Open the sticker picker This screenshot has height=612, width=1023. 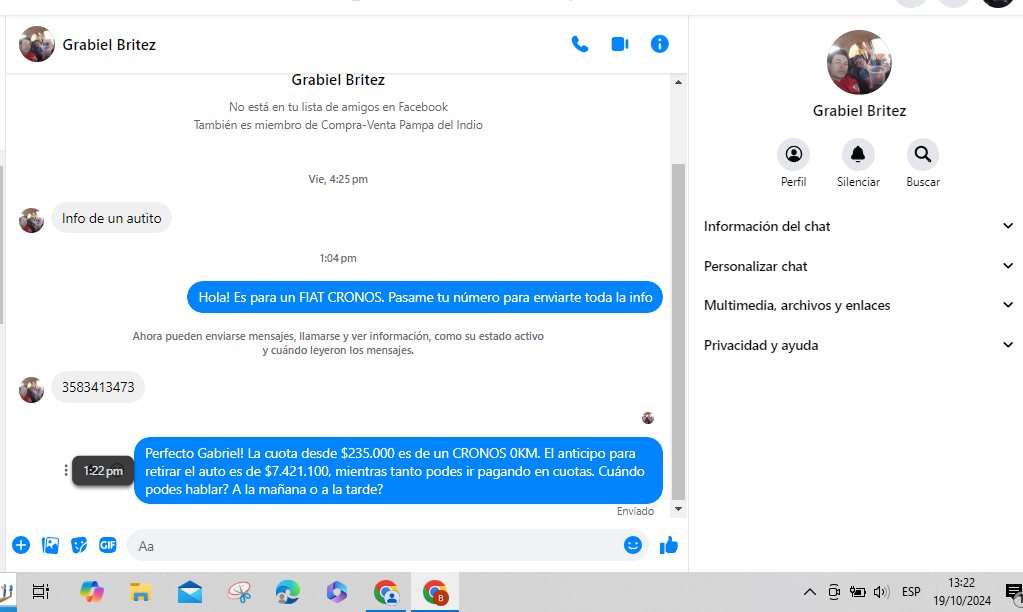(79, 545)
